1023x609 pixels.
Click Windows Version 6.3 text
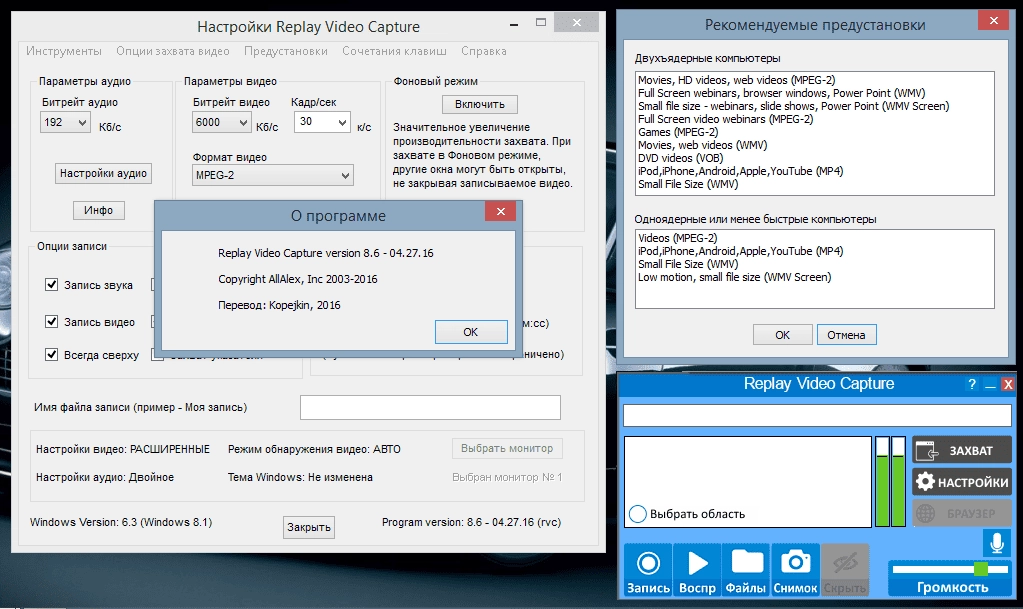pyautogui.click(x=121, y=522)
